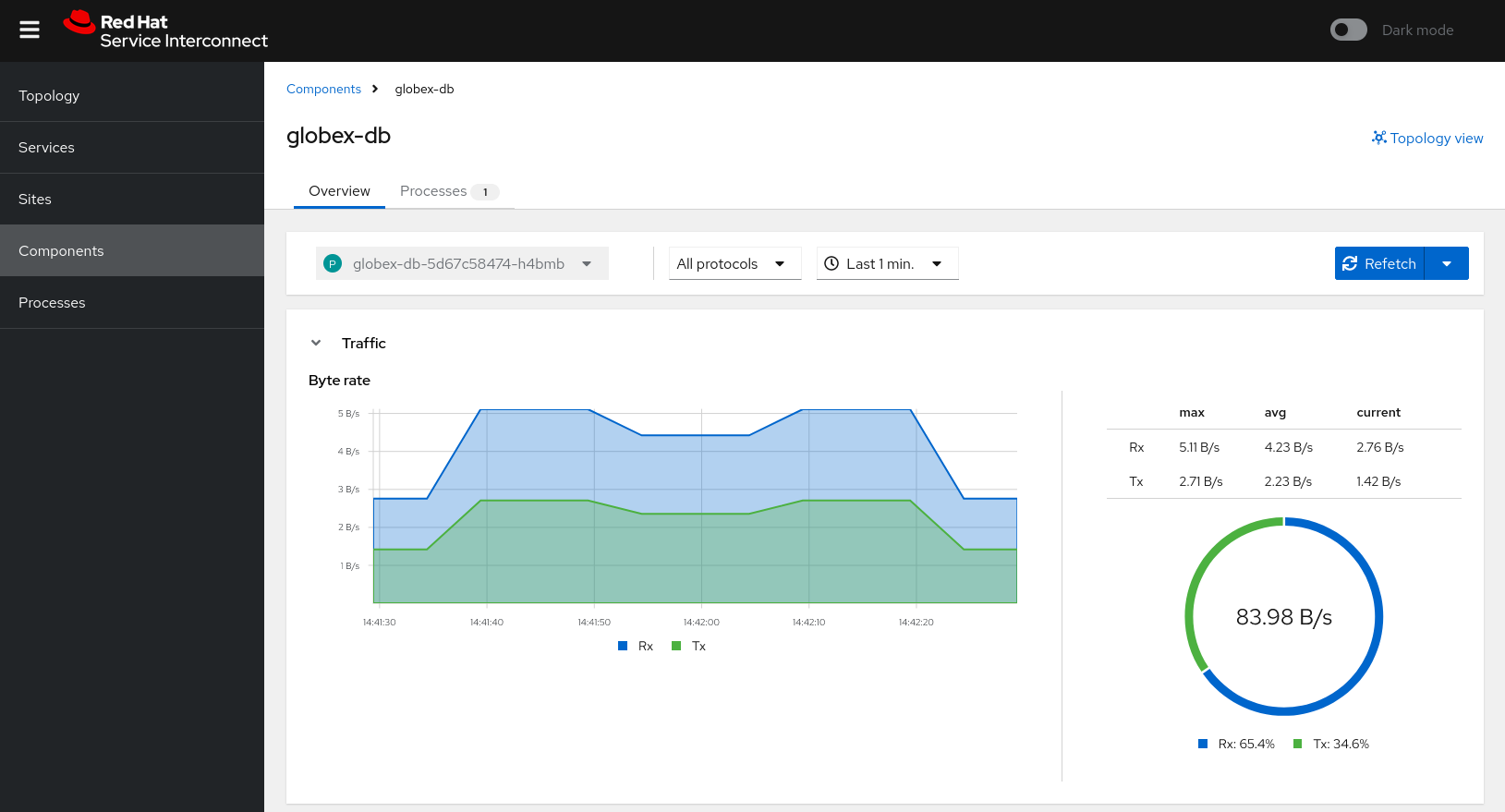The width and height of the screenshot is (1505, 812).
Task: Click the Processes tab count badge
Action: pyautogui.click(x=485, y=192)
